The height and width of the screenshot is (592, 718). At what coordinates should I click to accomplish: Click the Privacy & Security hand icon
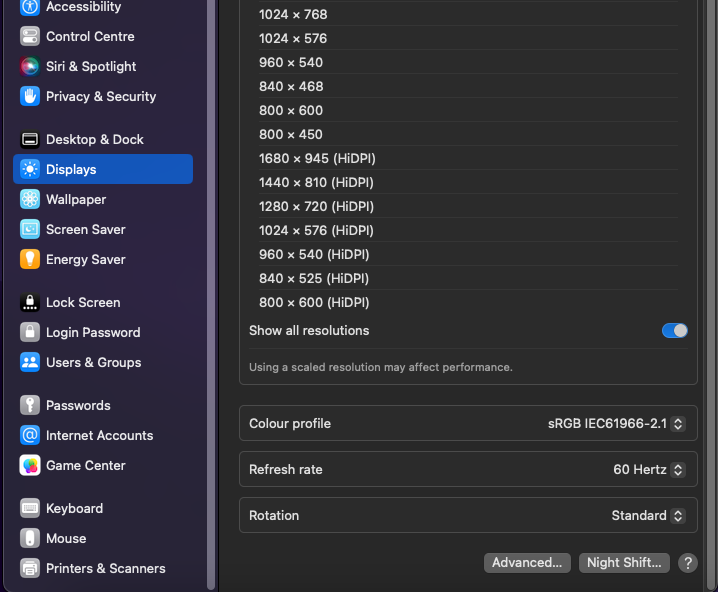point(30,96)
